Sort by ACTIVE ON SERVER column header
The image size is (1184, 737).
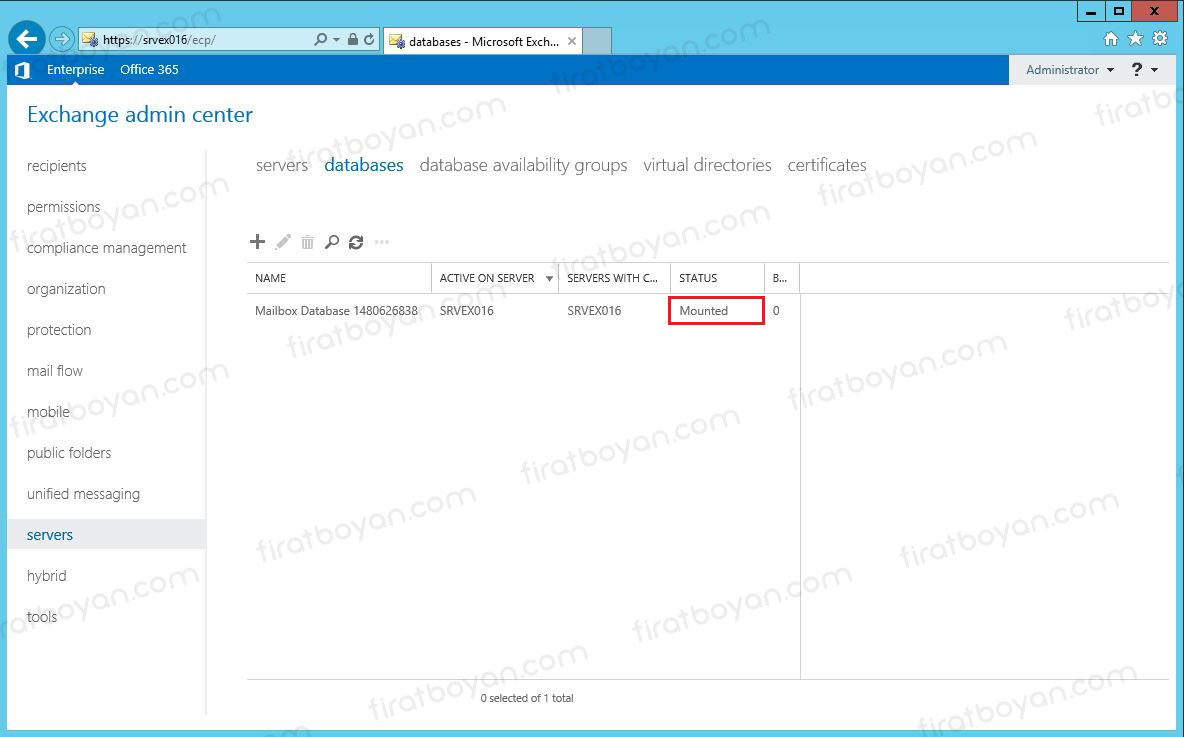click(495, 278)
